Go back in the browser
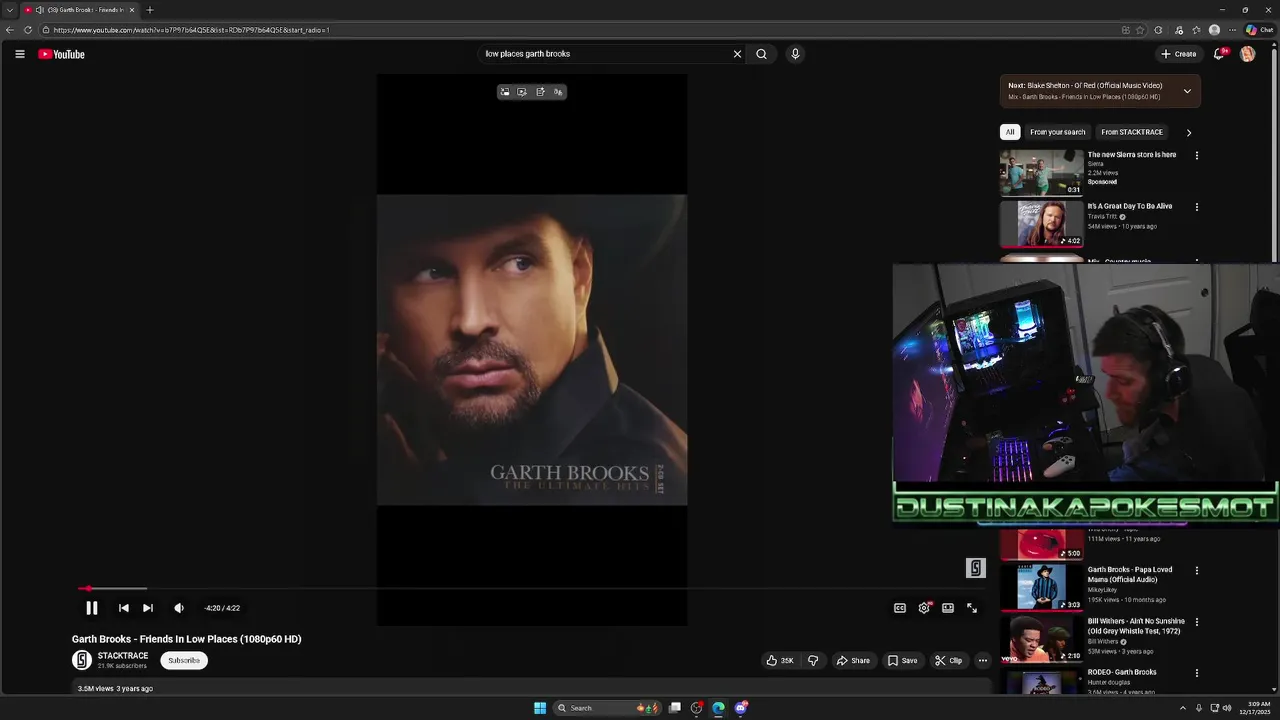This screenshot has height=720, width=1280. pyautogui.click(x=10, y=30)
